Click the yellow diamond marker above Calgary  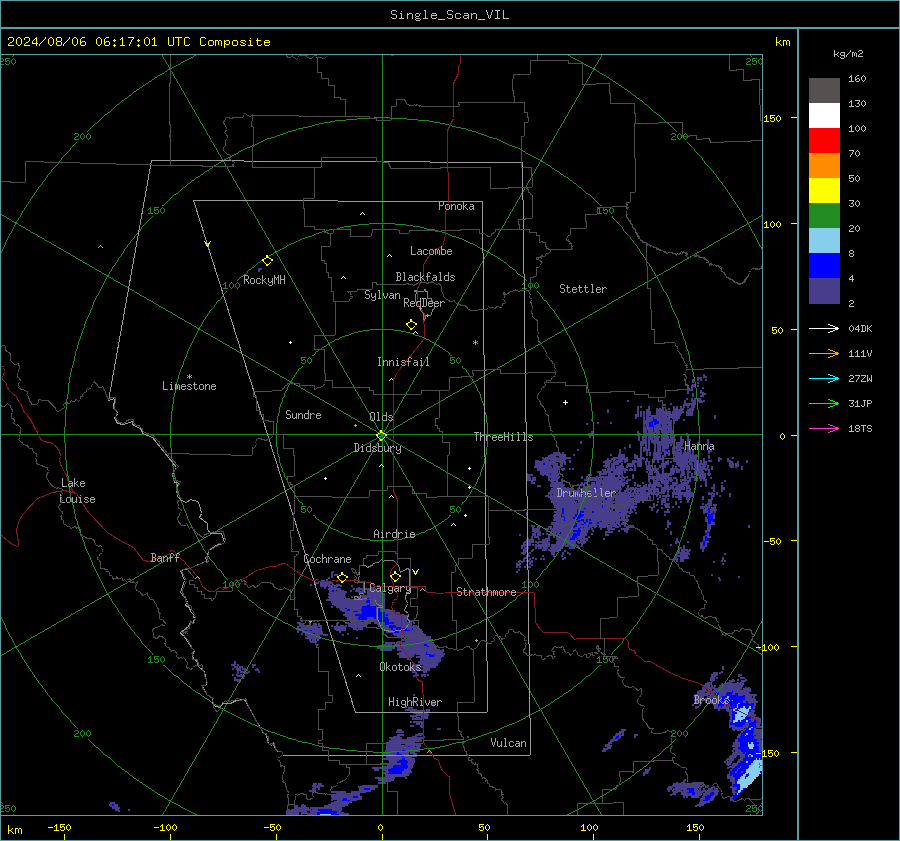(x=395, y=576)
